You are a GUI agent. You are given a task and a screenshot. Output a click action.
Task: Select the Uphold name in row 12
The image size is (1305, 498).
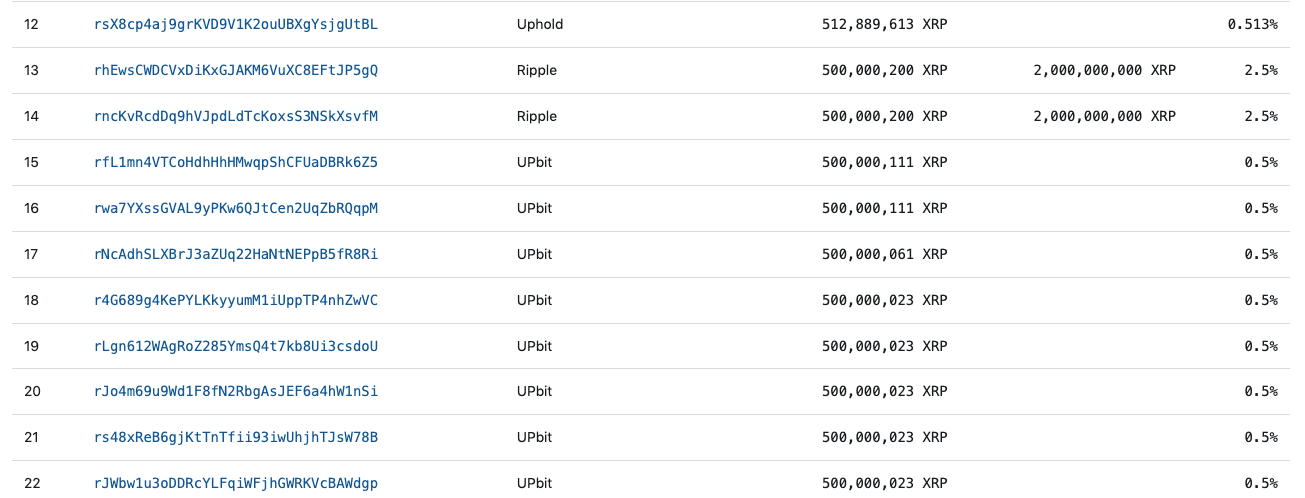pos(540,24)
